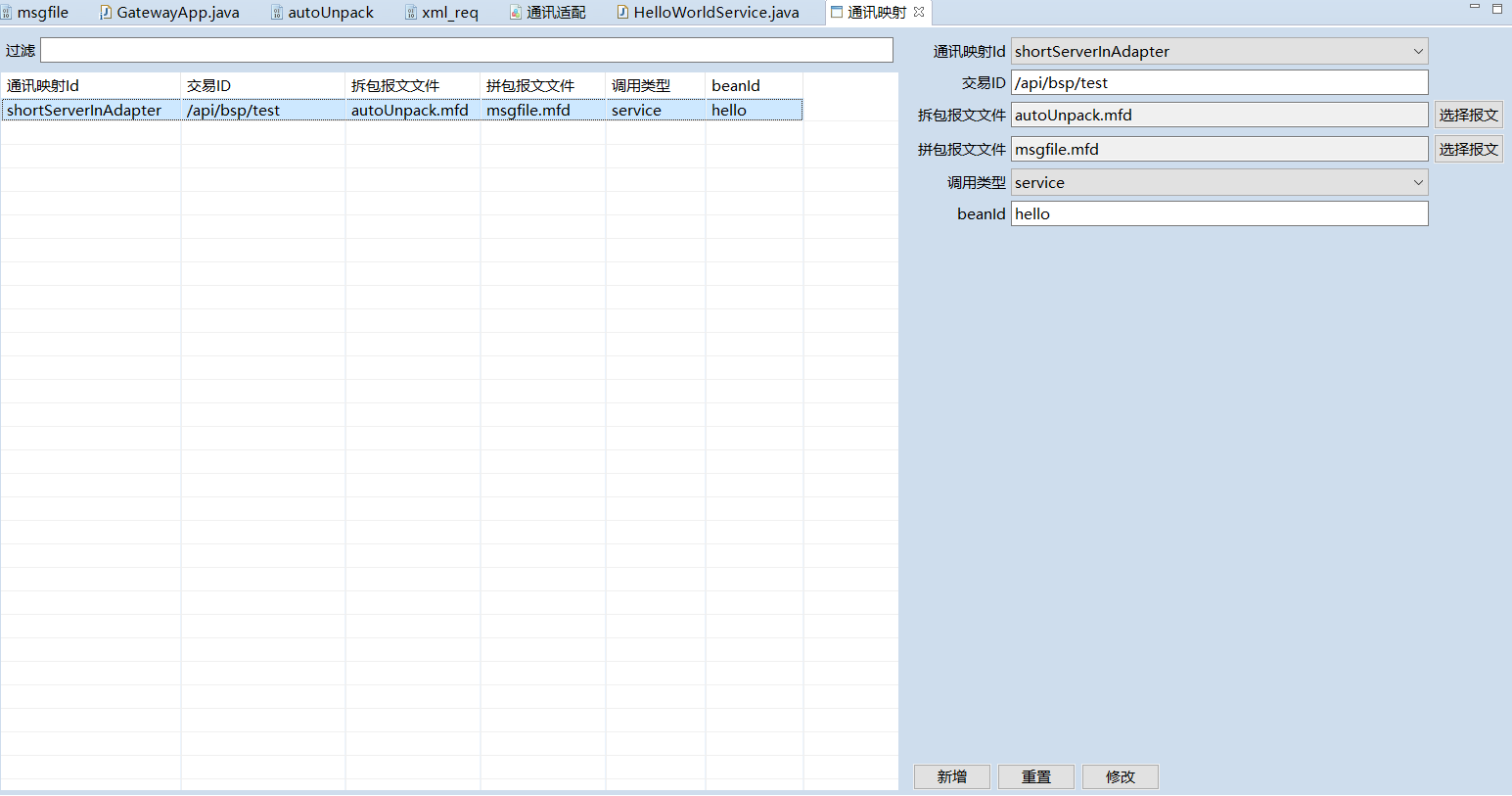Click 选择报文 for 拆包报文文件
The width and height of the screenshot is (1512, 796).
[1468, 115]
